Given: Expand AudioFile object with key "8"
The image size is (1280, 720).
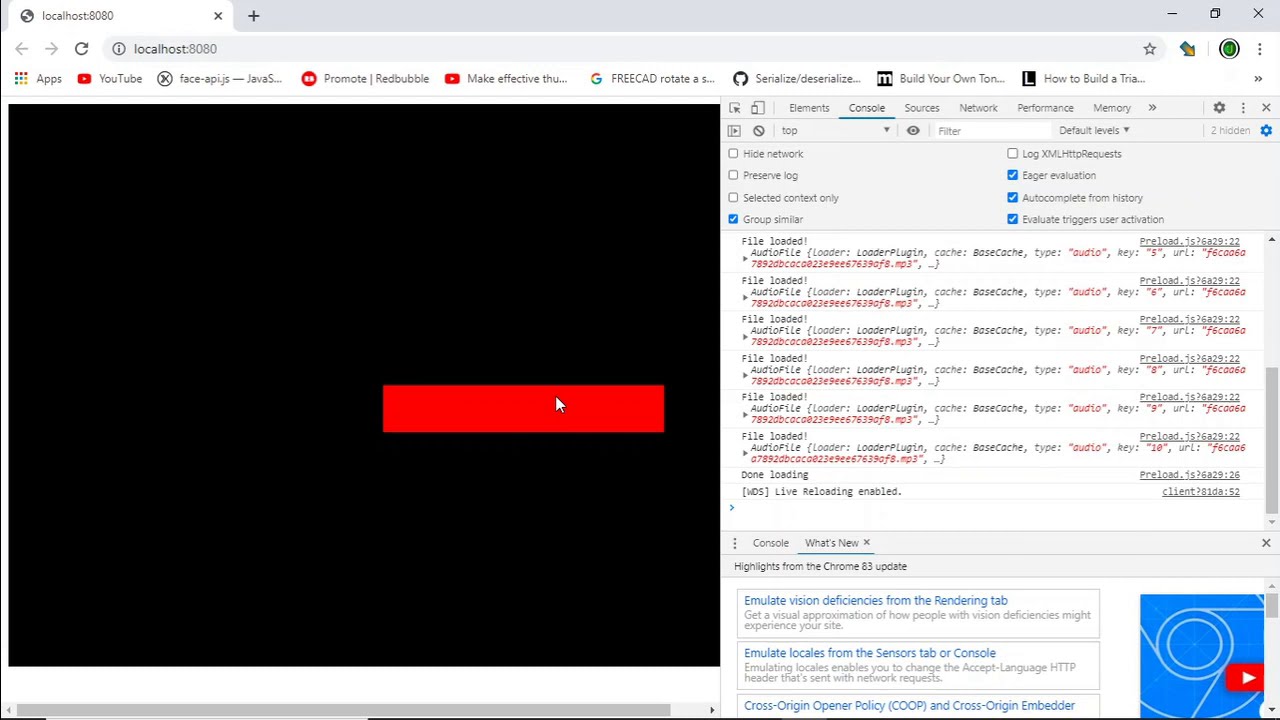Looking at the screenshot, I should (x=745, y=376).
